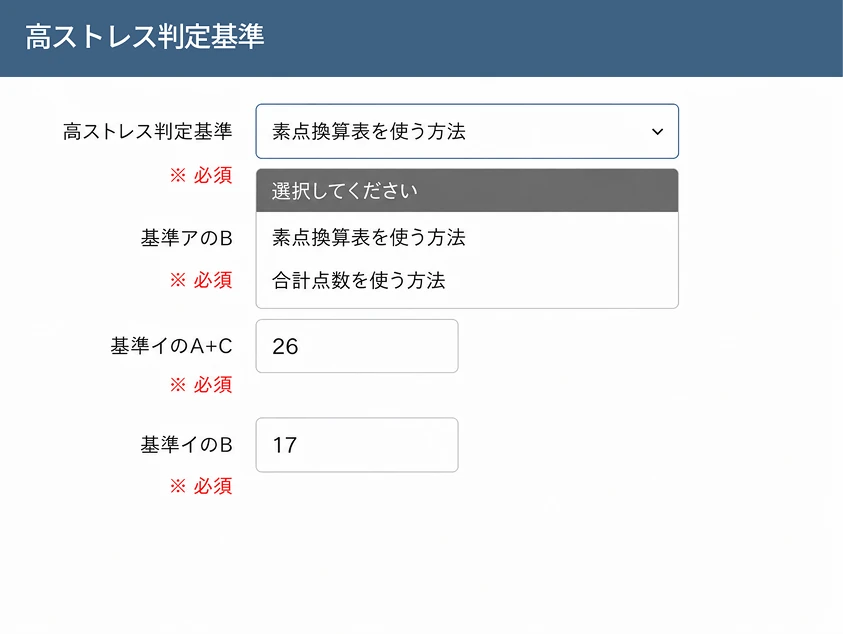Click the chevron arrow in the 高ストレス判定基準 select

pyautogui.click(x=657, y=132)
